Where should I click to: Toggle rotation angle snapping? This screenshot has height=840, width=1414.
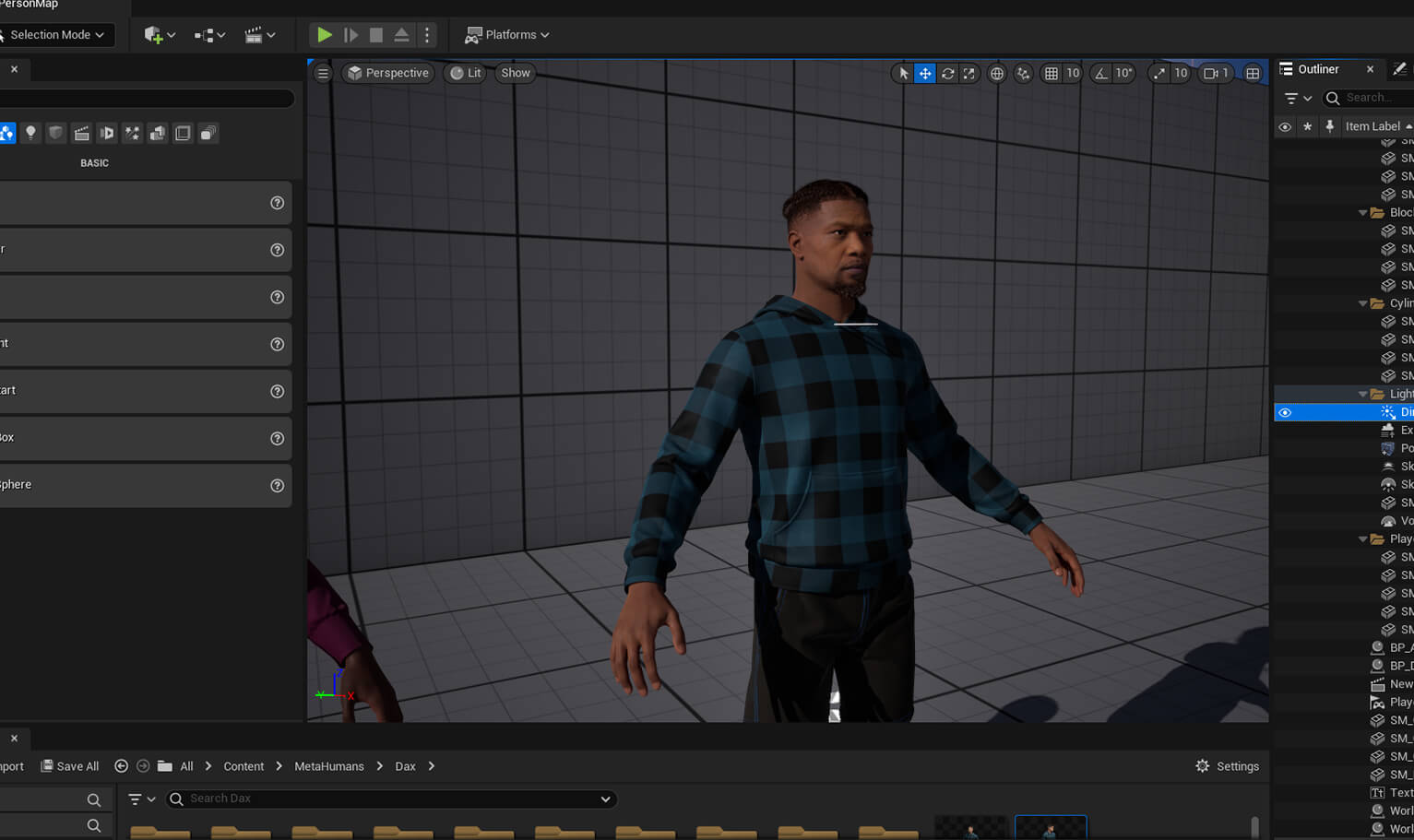tap(1101, 74)
